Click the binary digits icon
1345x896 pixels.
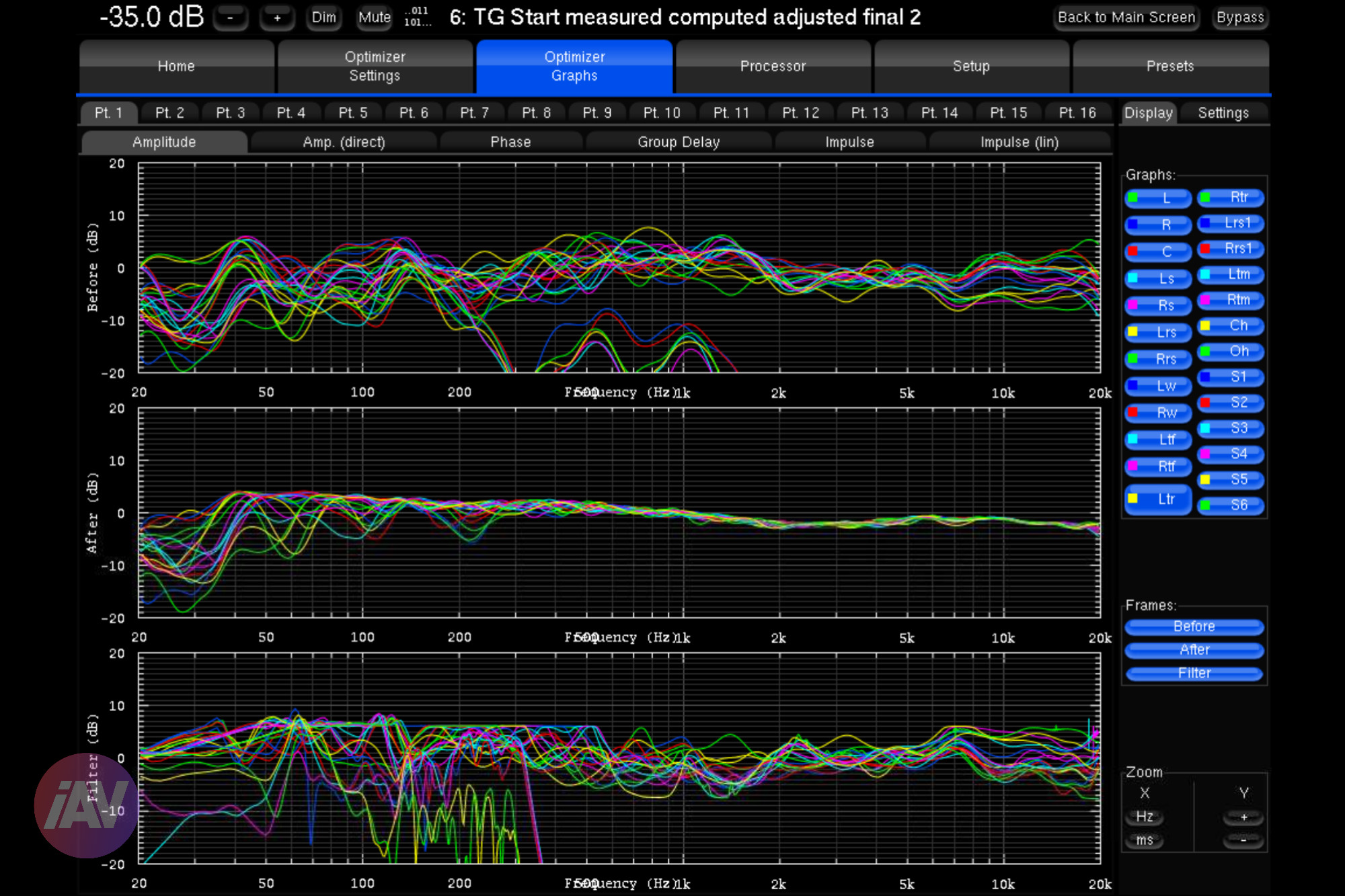pyautogui.click(x=416, y=17)
